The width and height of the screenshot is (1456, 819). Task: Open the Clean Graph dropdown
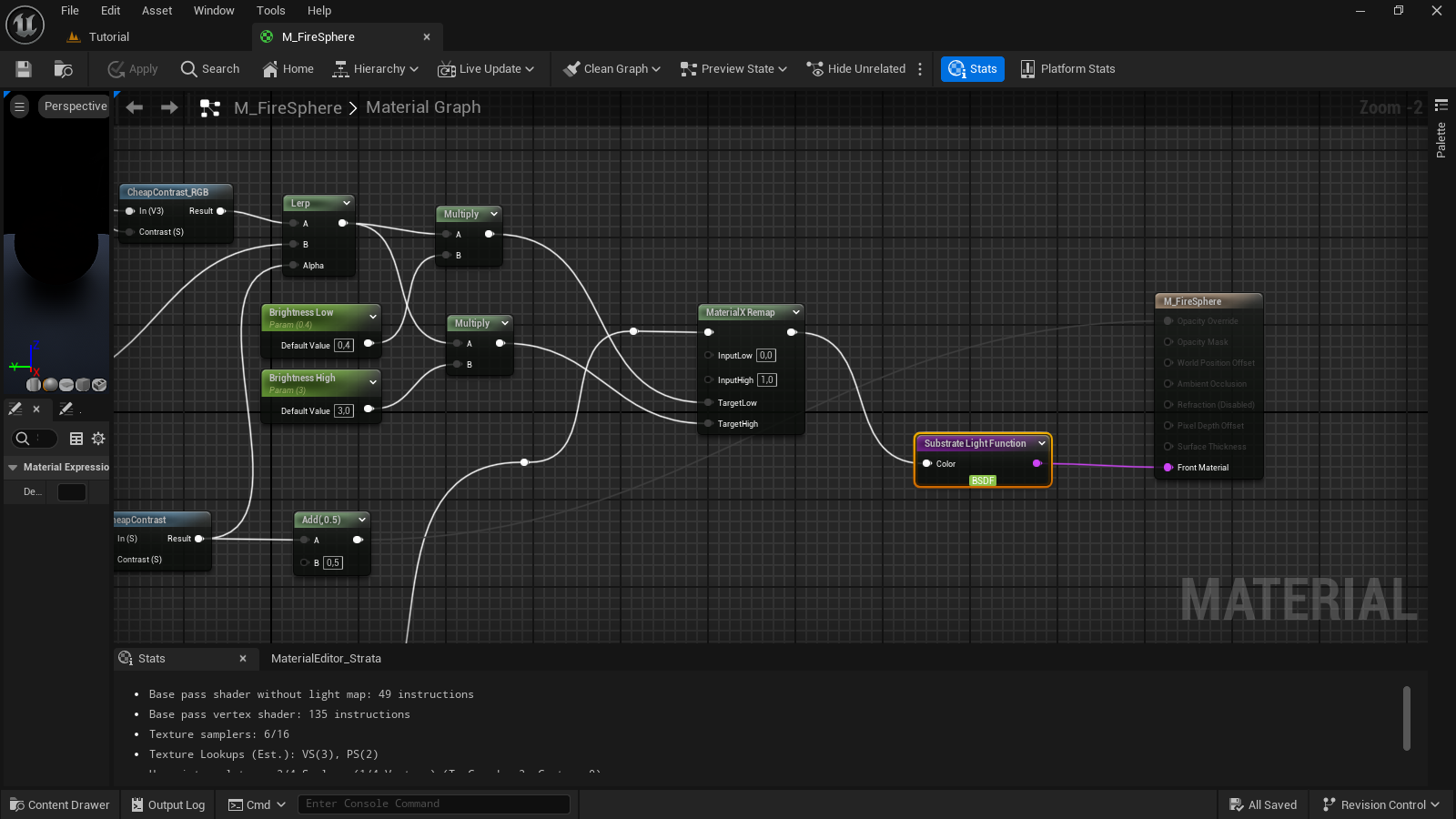click(612, 69)
